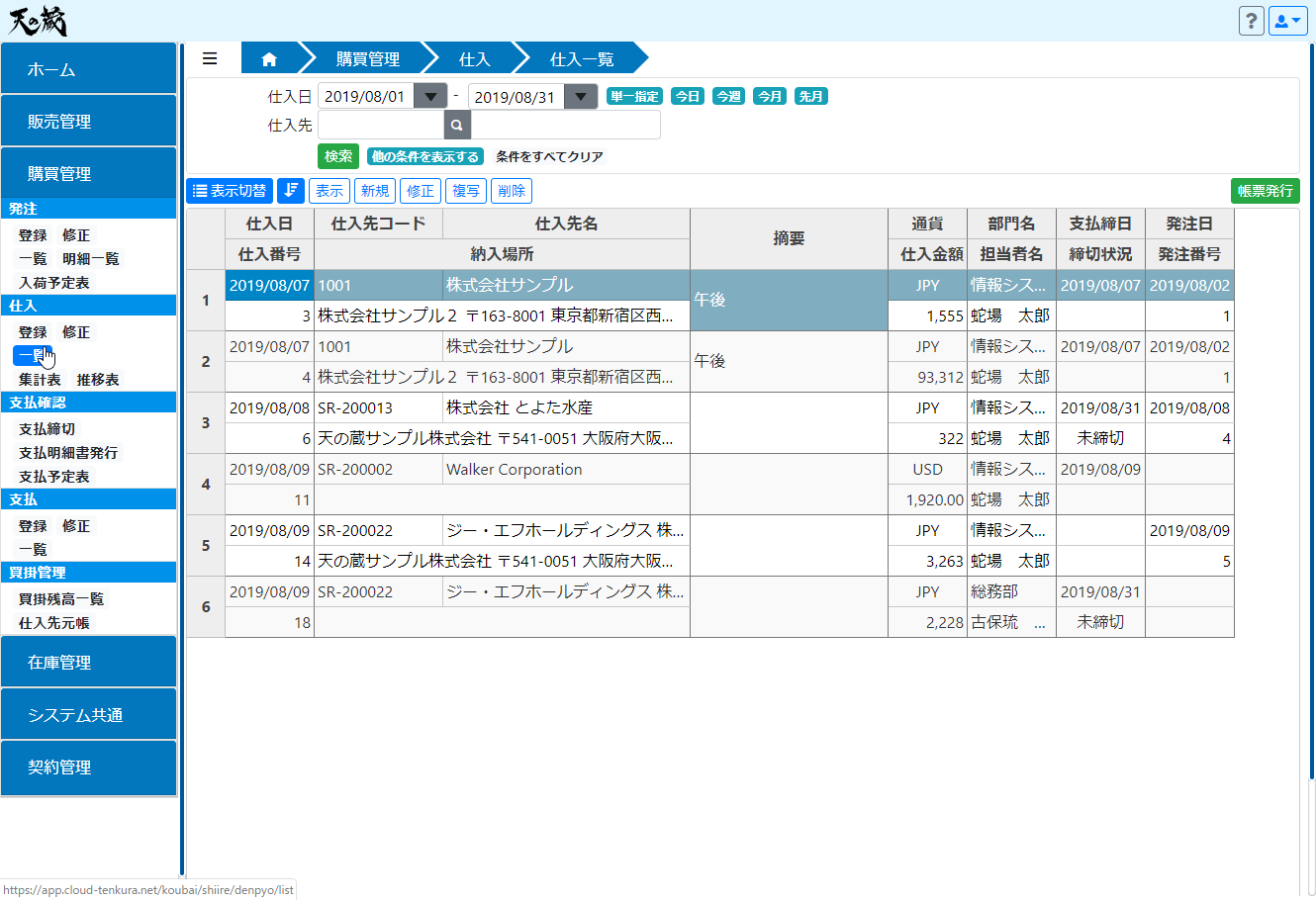
Task: Open 仕入 集計表 link
Action: pyautogui.click(x=40, y=380)
